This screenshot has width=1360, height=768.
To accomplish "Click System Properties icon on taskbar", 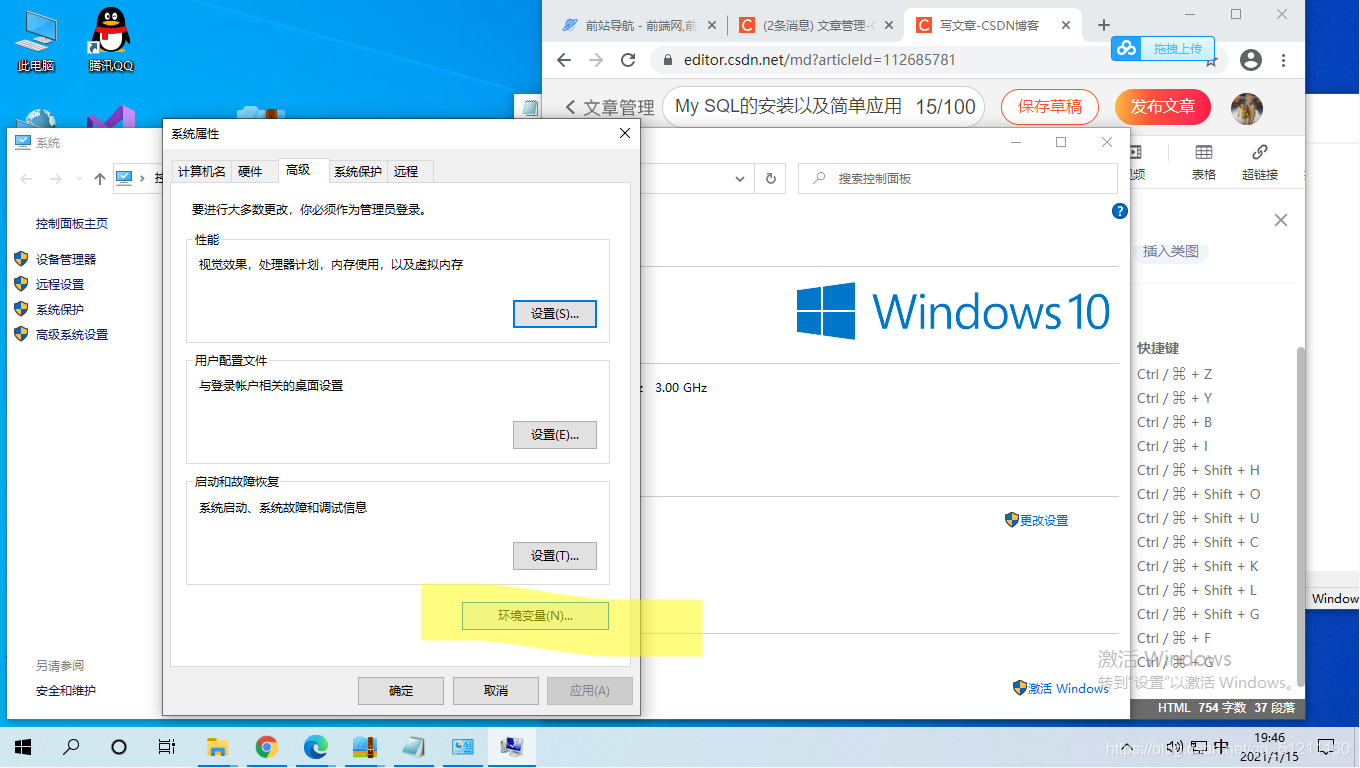I will (512, 747).
